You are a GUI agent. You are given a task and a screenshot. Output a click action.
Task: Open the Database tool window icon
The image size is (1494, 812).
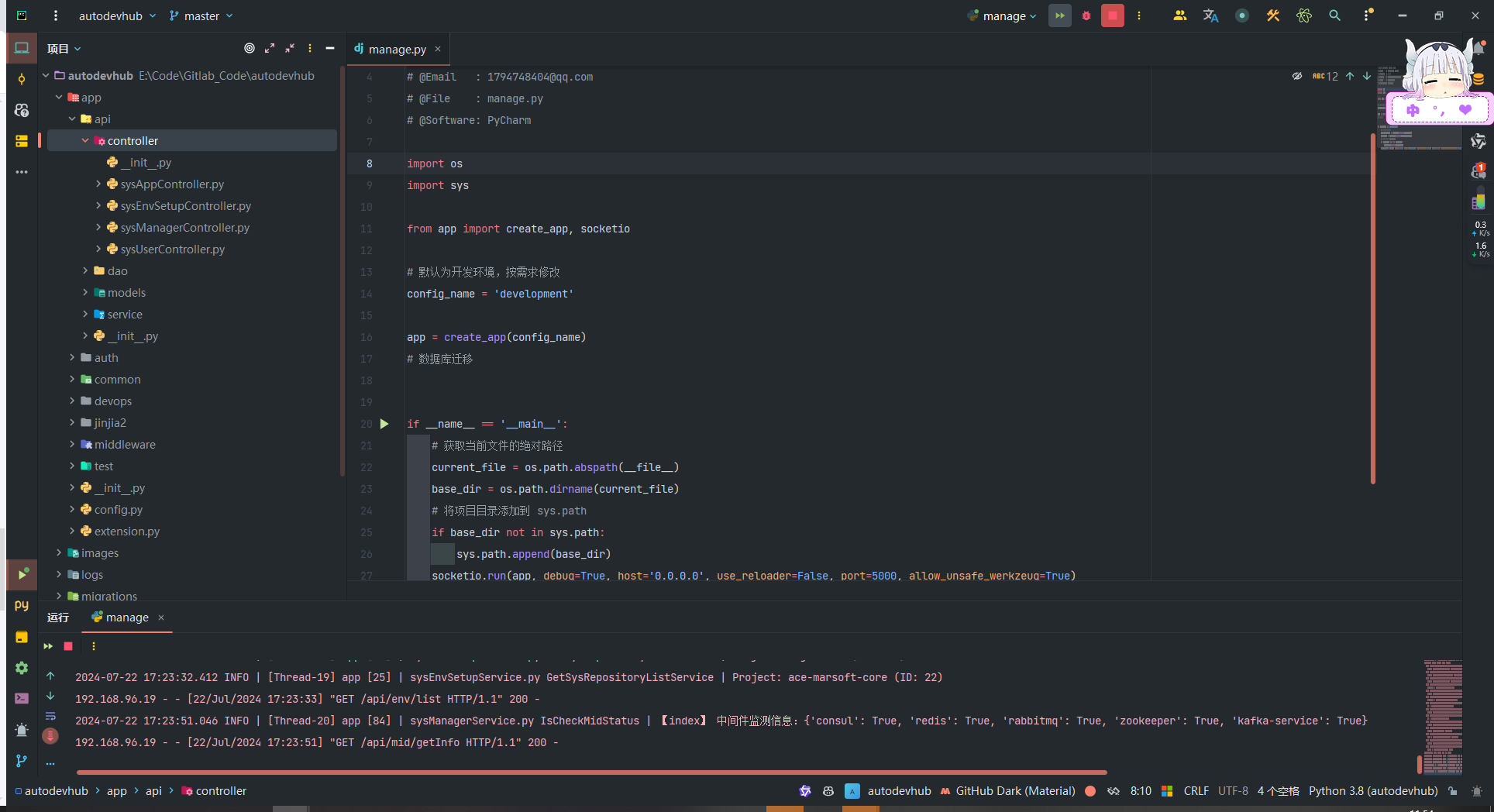click(x=1479, y=78)
